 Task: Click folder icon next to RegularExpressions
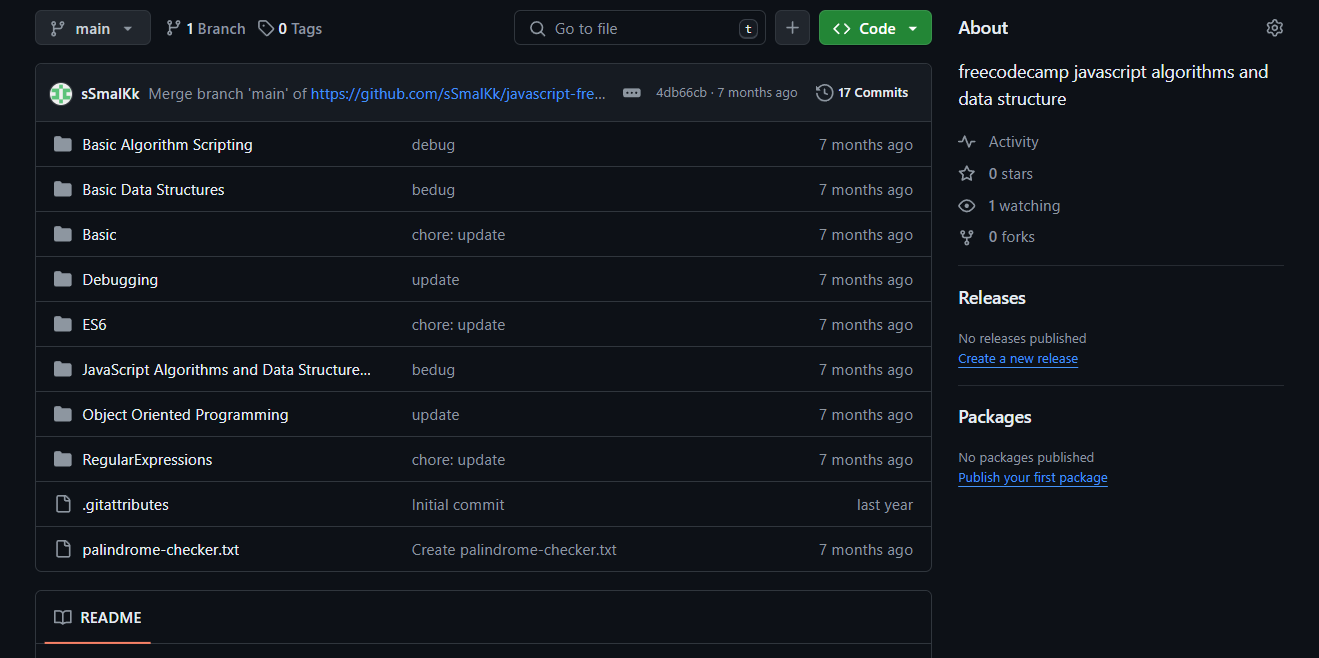pos(63,459)
